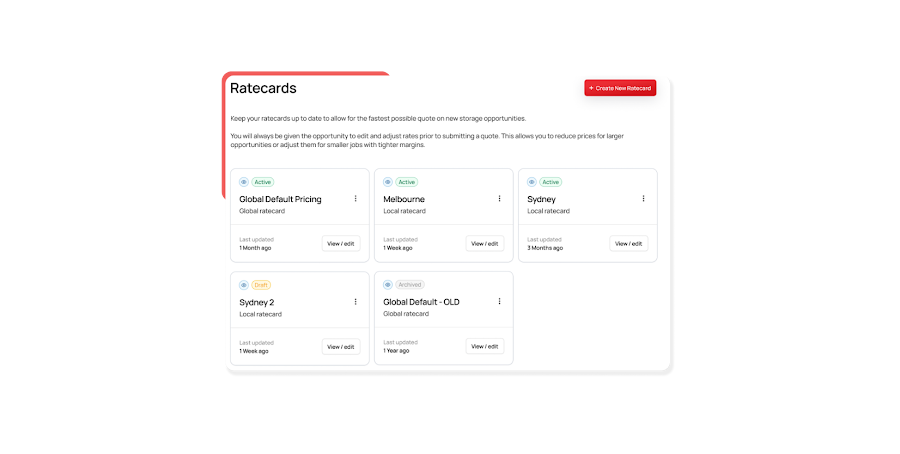
Task: Open three-dot menu for Sydney ratecard
Action: coord(643,199)
